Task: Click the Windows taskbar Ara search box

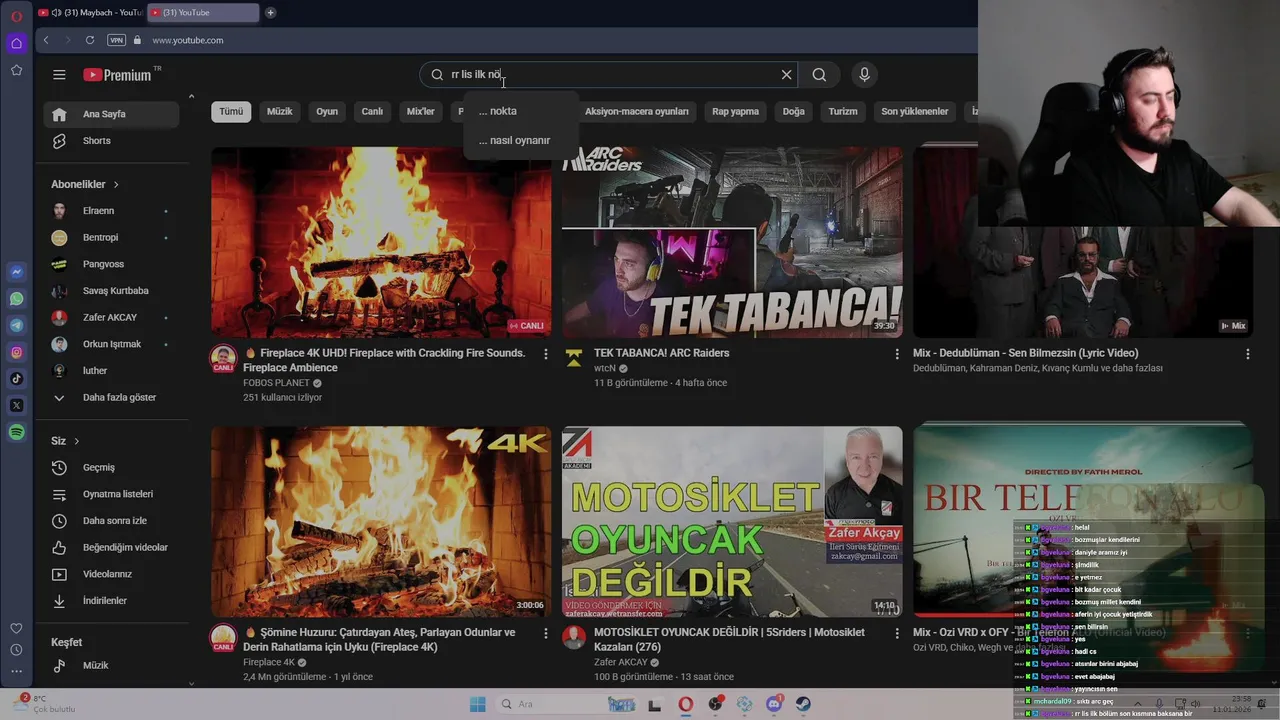Action: (x=565, y=704)
